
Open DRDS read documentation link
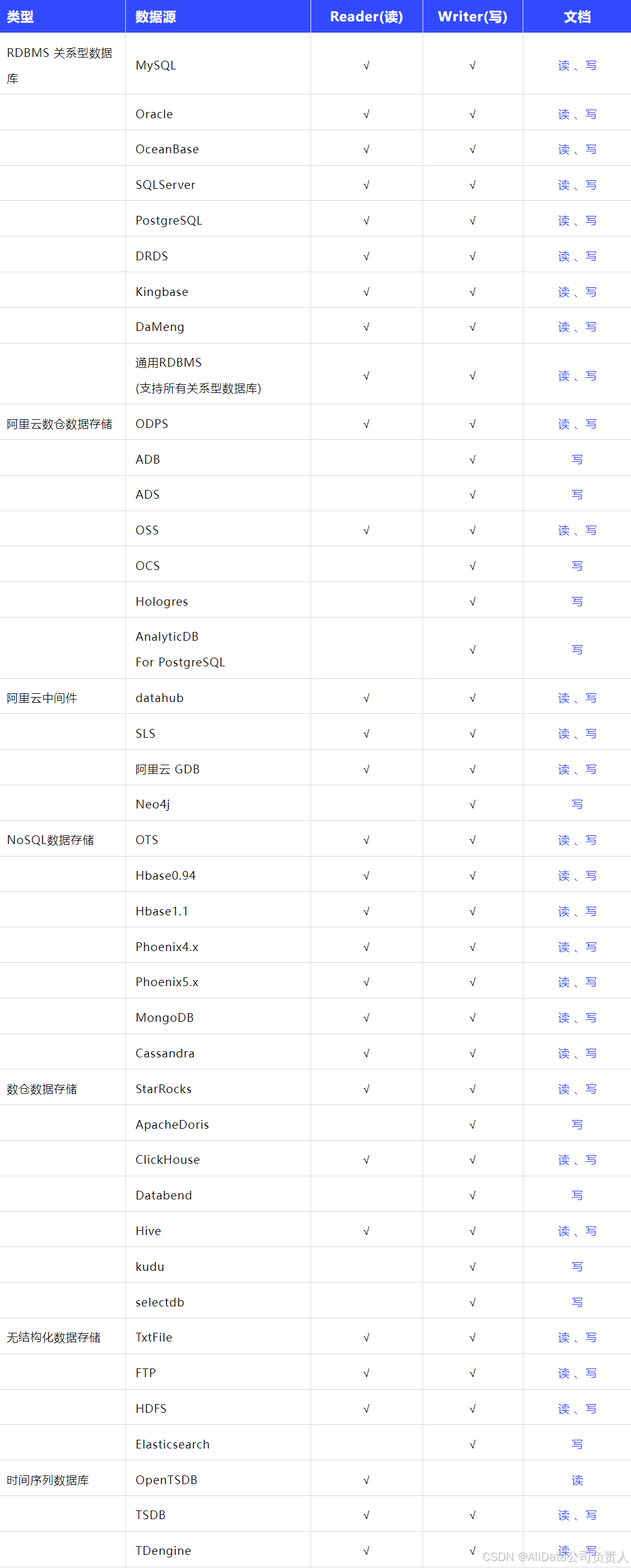tap(564, 257)
